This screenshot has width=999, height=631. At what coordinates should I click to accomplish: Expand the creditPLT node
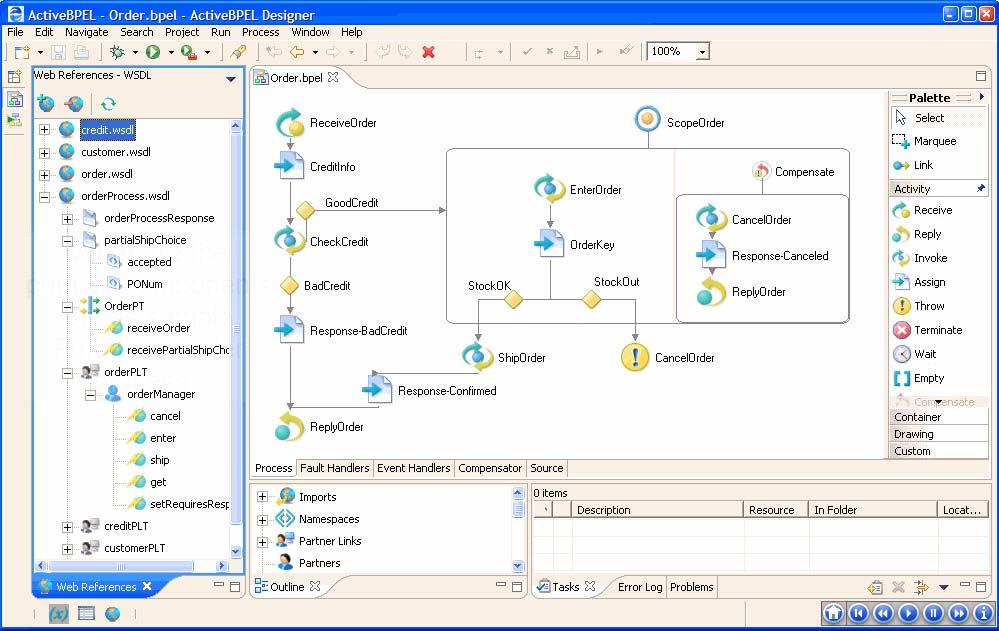tap(67, 526)
